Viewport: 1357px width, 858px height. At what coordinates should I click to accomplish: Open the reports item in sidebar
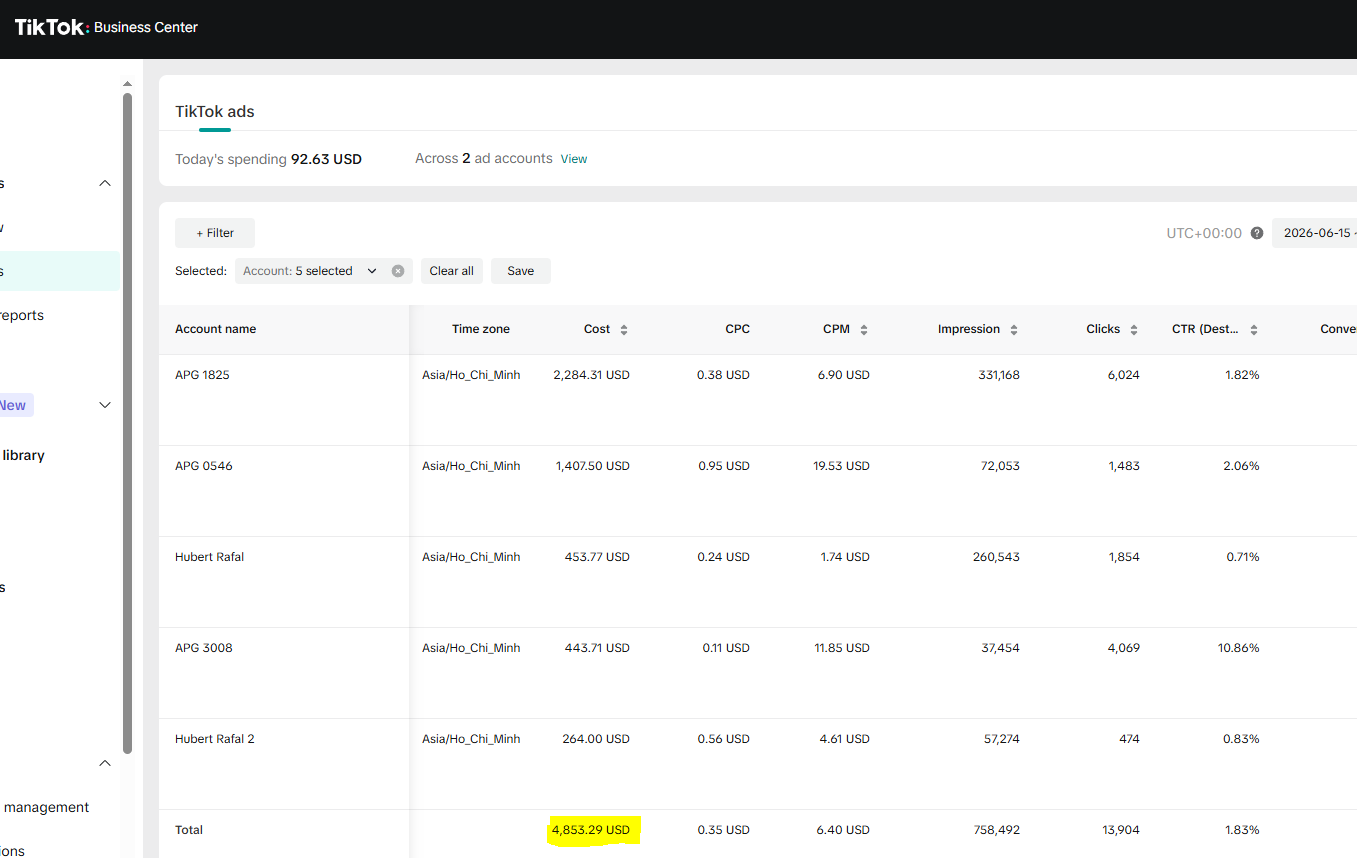(22, 315)
